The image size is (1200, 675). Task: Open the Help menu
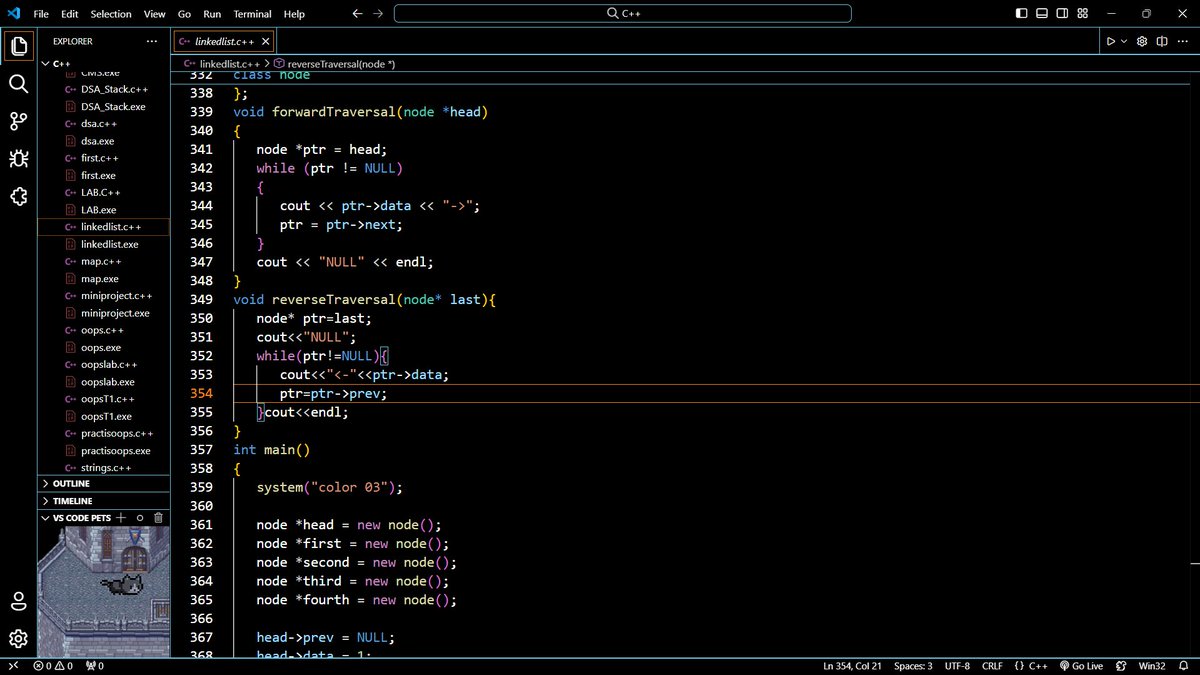pos(294,14)
